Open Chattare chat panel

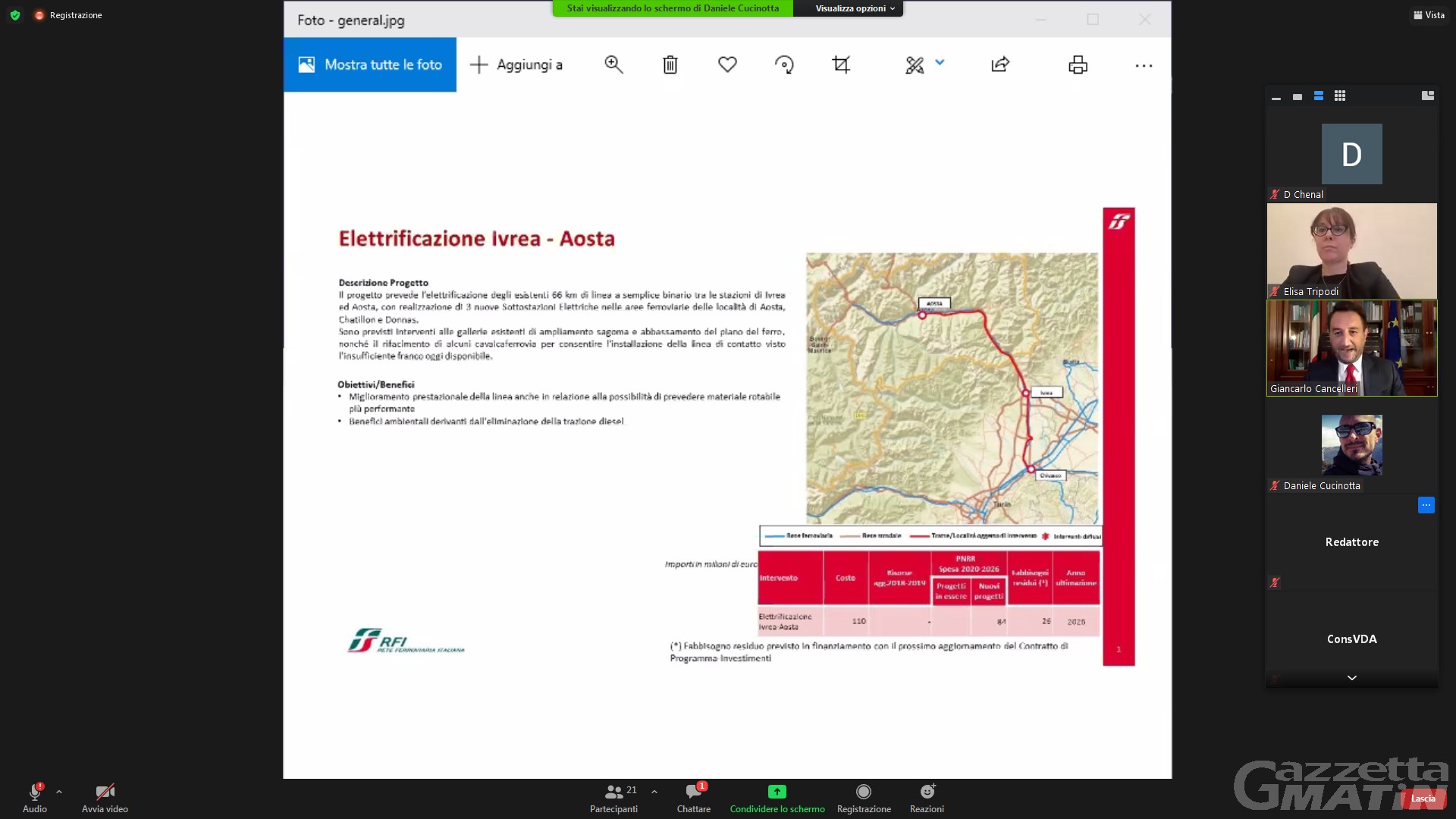[x=694, y=799]
